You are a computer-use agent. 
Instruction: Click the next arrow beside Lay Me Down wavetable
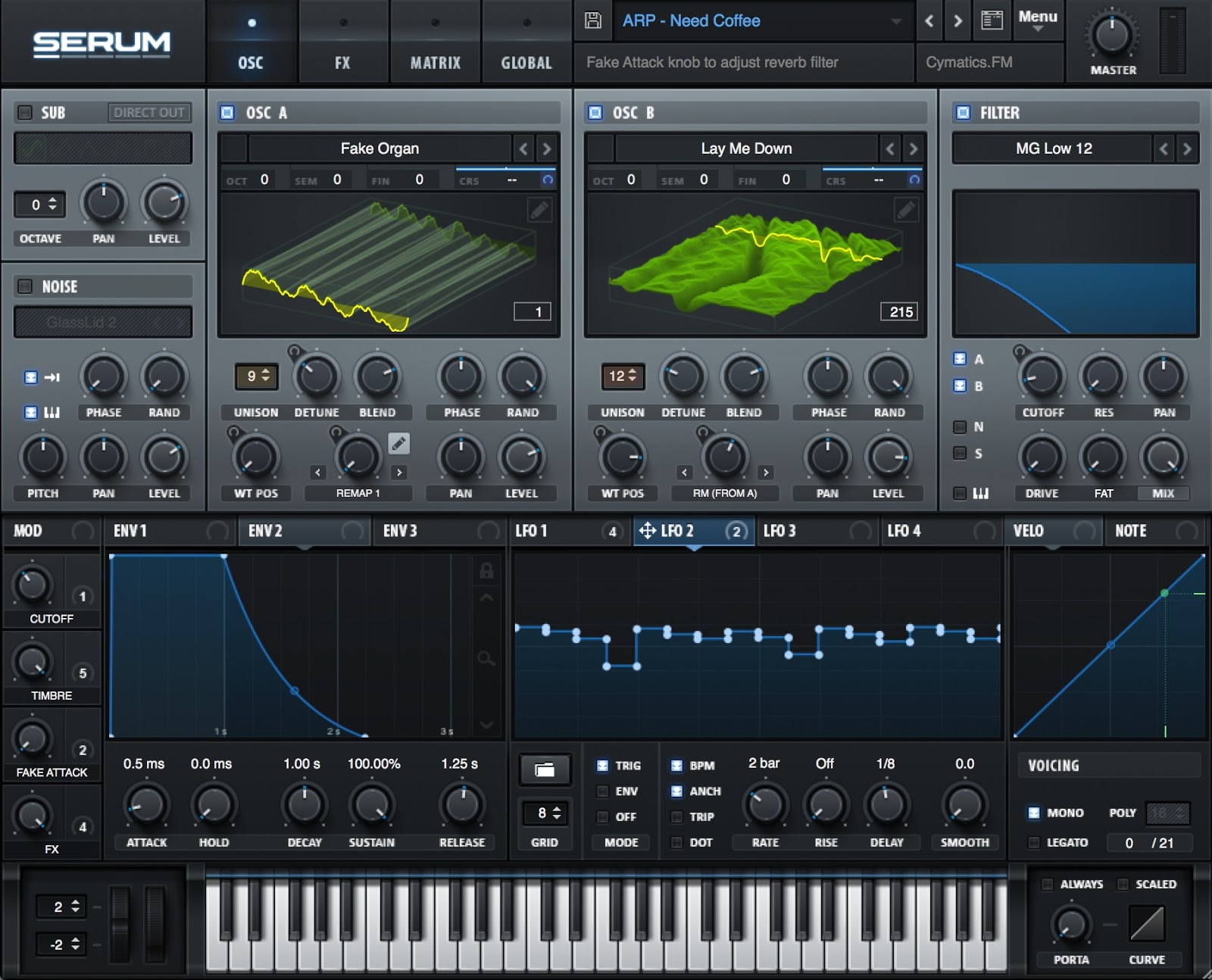914,148
